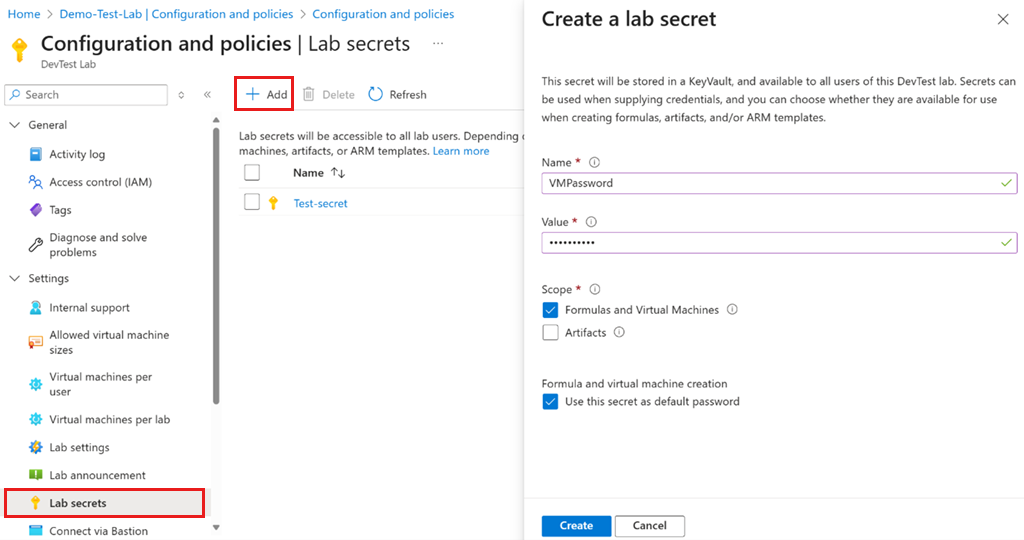1024x540 pixels.
Task: Click the search magnifier icon in sidebar
Action: coord(15,95)
